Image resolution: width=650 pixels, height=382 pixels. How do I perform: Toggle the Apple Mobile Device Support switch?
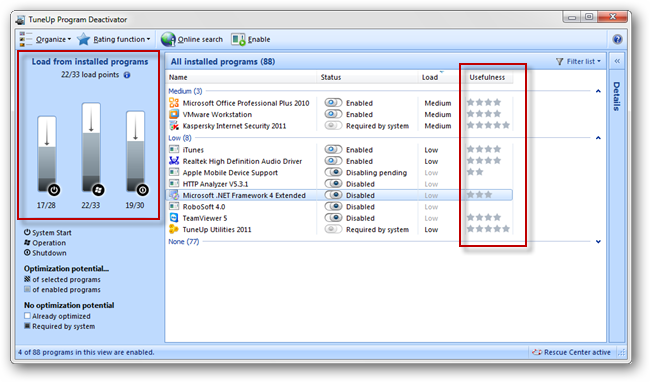point(333,172)
